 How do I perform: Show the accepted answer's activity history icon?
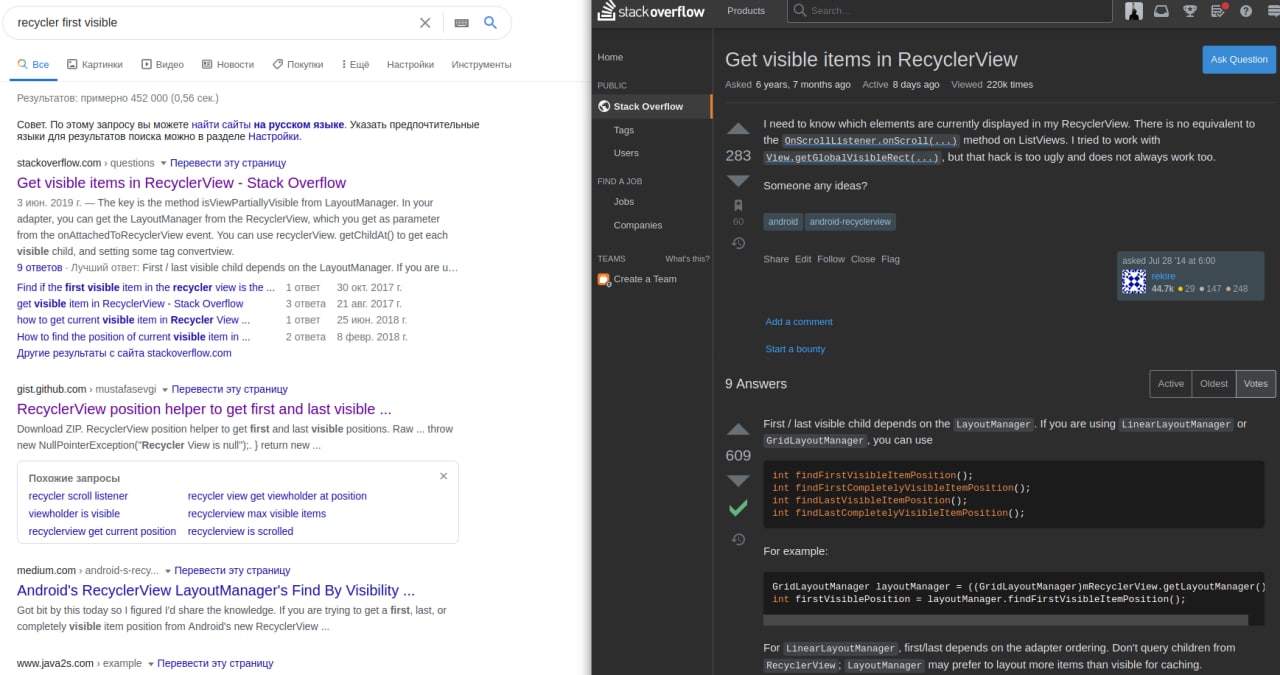[738, 539]
